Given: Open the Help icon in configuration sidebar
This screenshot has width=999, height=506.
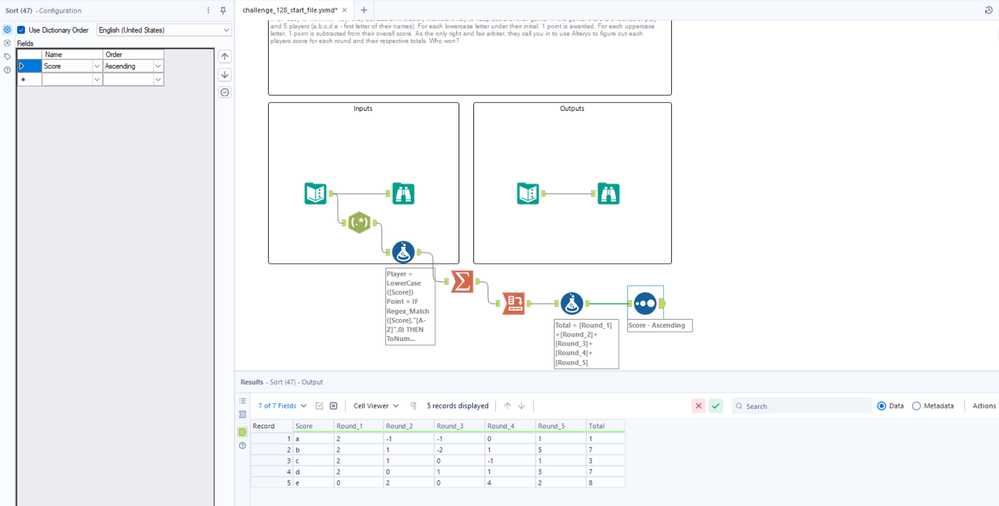Looking at the screenshot, I should tap(8, 69).
